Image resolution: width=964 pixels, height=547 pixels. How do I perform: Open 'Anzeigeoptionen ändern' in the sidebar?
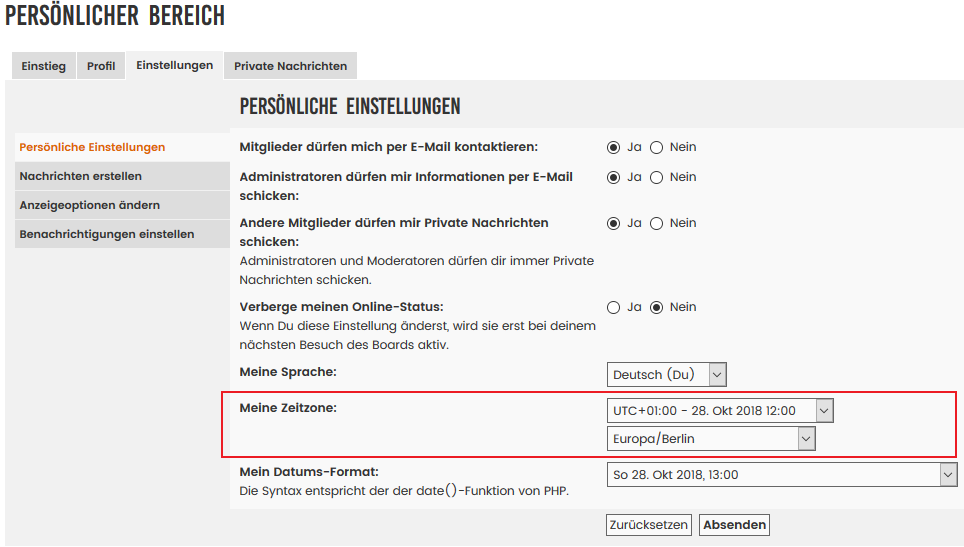(x=90, y=205)
